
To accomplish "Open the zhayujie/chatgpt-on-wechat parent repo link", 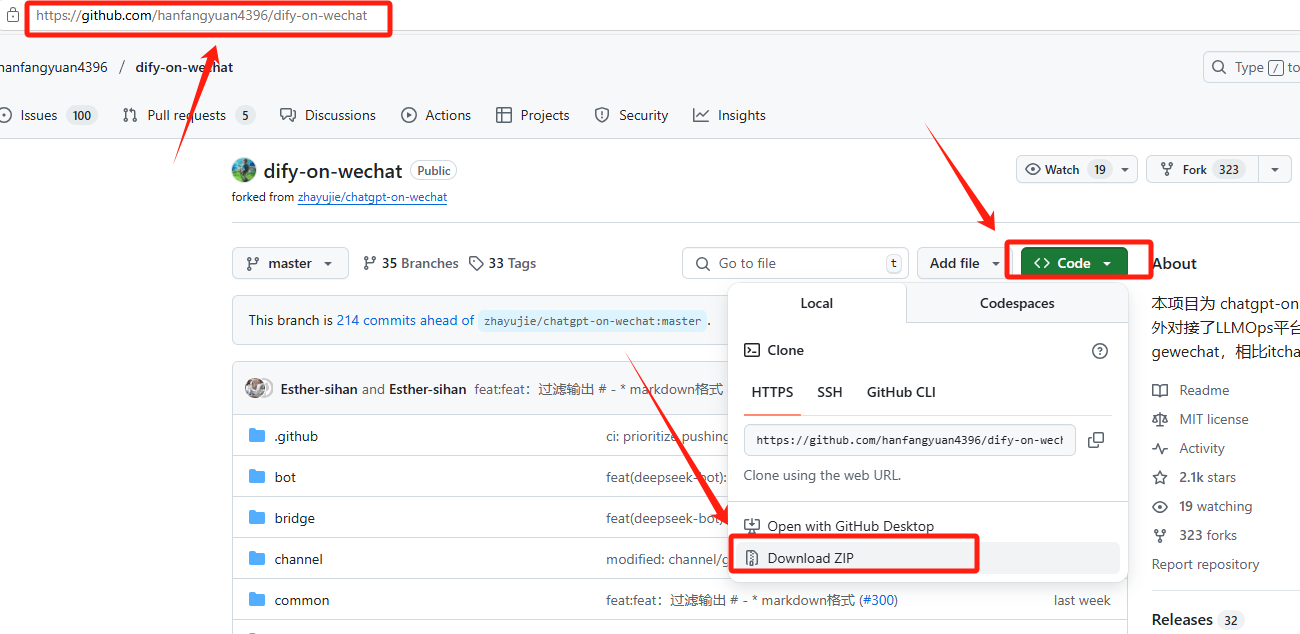I will pos(372,197).
